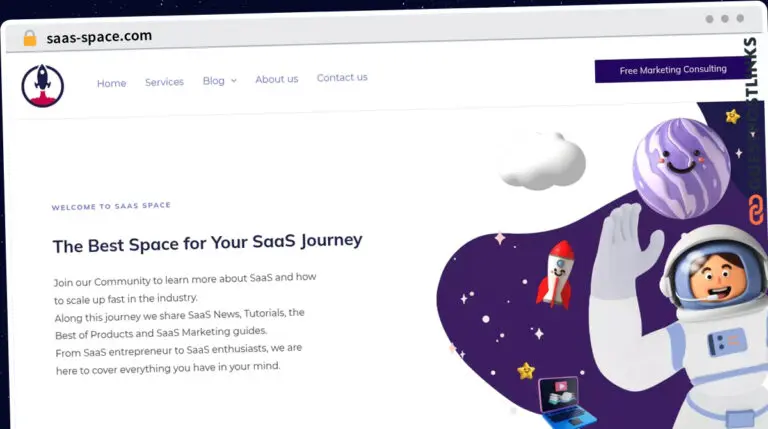Expand the Blog dropdown chevron
This screenshot has width=768, height=429.
click(x=234, y=81)
